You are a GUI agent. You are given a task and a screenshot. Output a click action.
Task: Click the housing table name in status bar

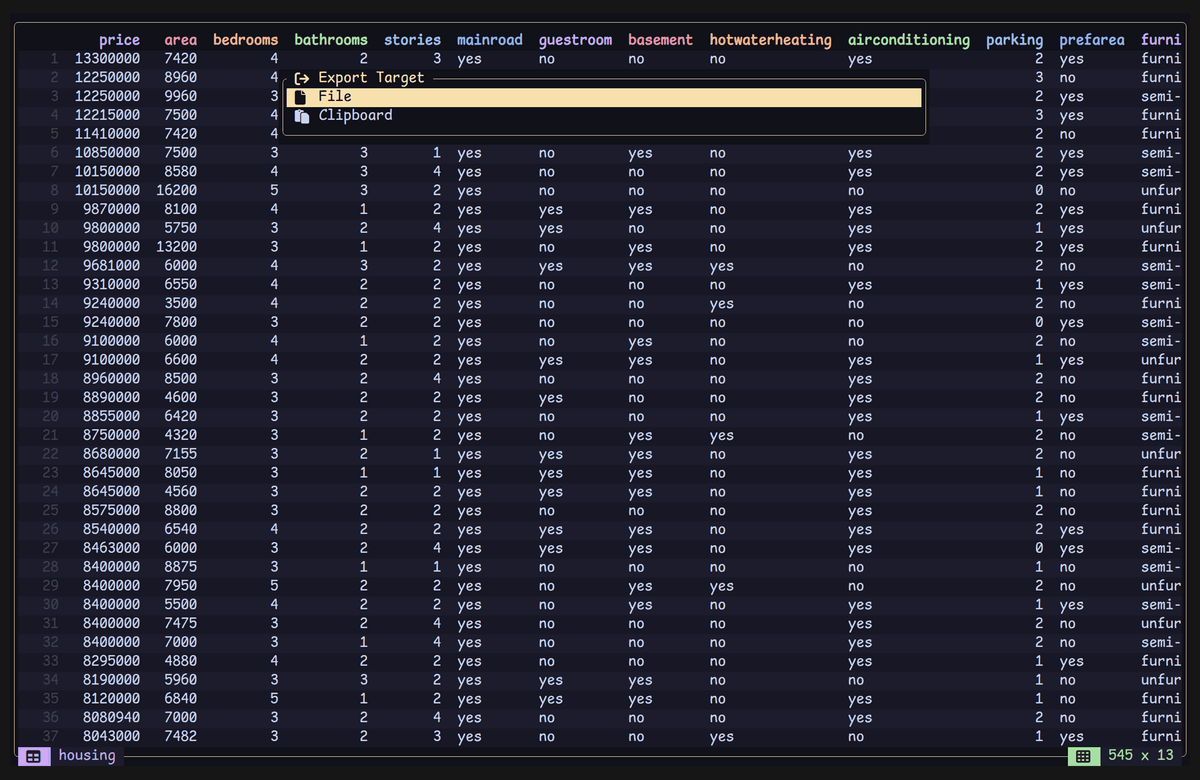click(x=87, y=756)
